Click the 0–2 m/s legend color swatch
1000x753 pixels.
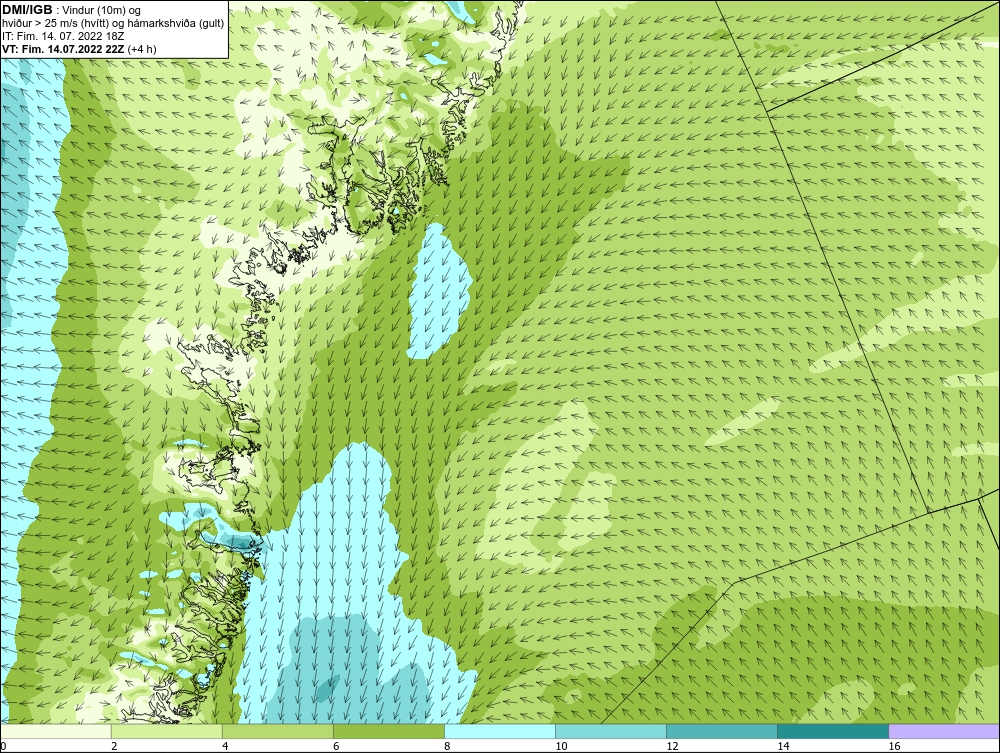tap(56, 731)
